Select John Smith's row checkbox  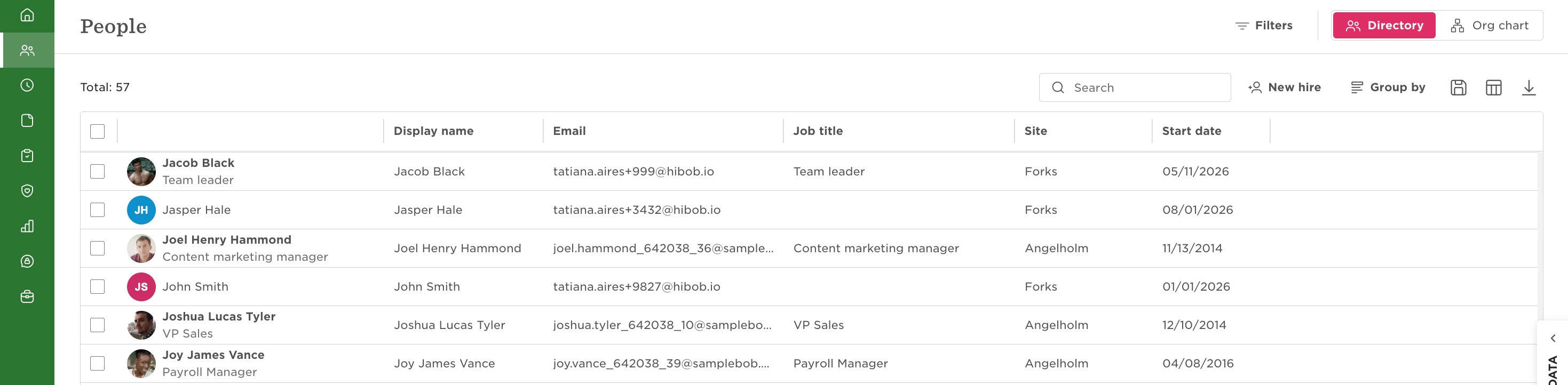(x=97, y=286)
